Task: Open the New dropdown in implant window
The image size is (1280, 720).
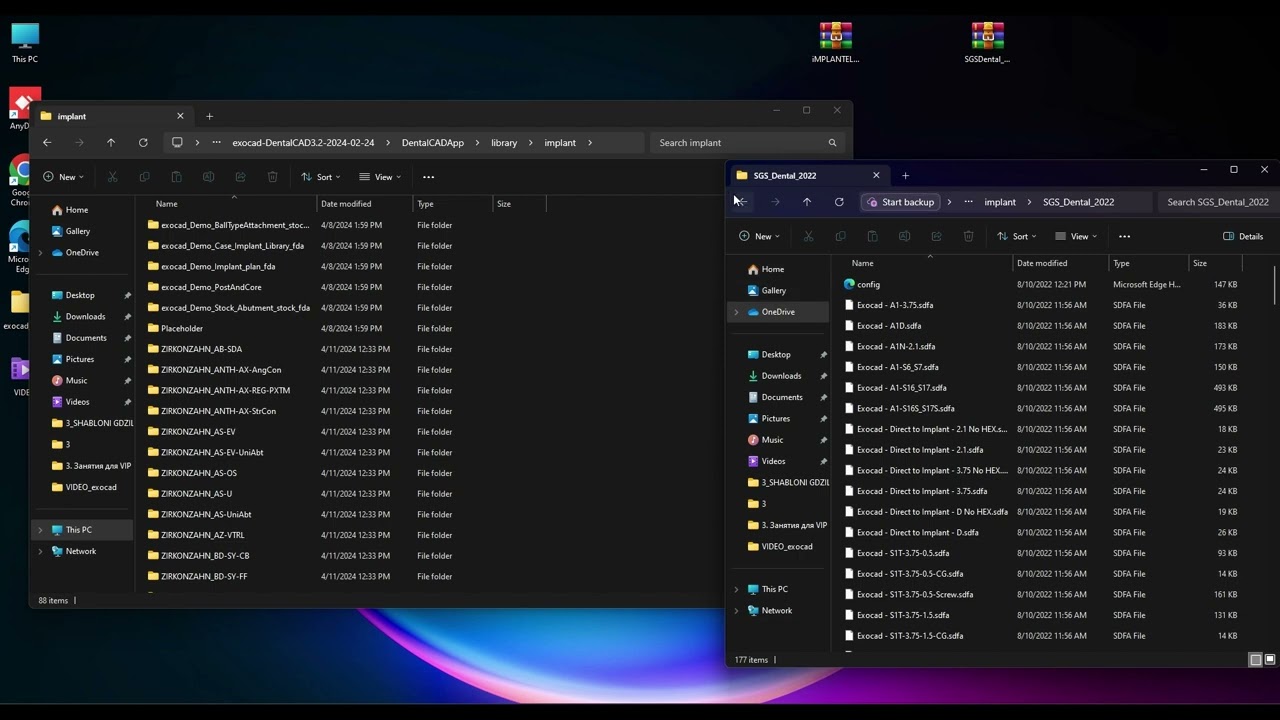Action: coord(62,177)
